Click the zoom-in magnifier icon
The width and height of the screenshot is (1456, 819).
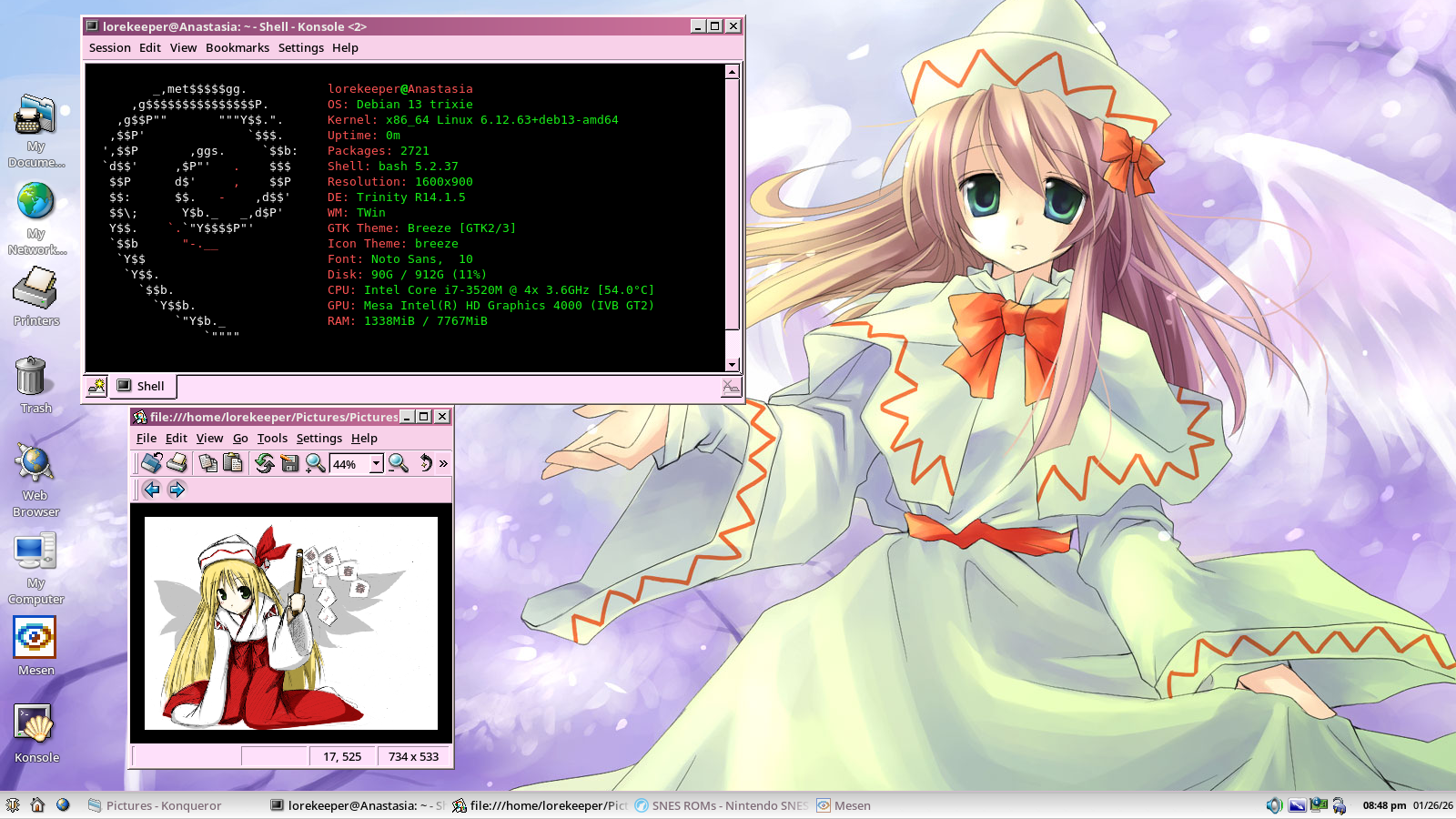coord(315,463)
